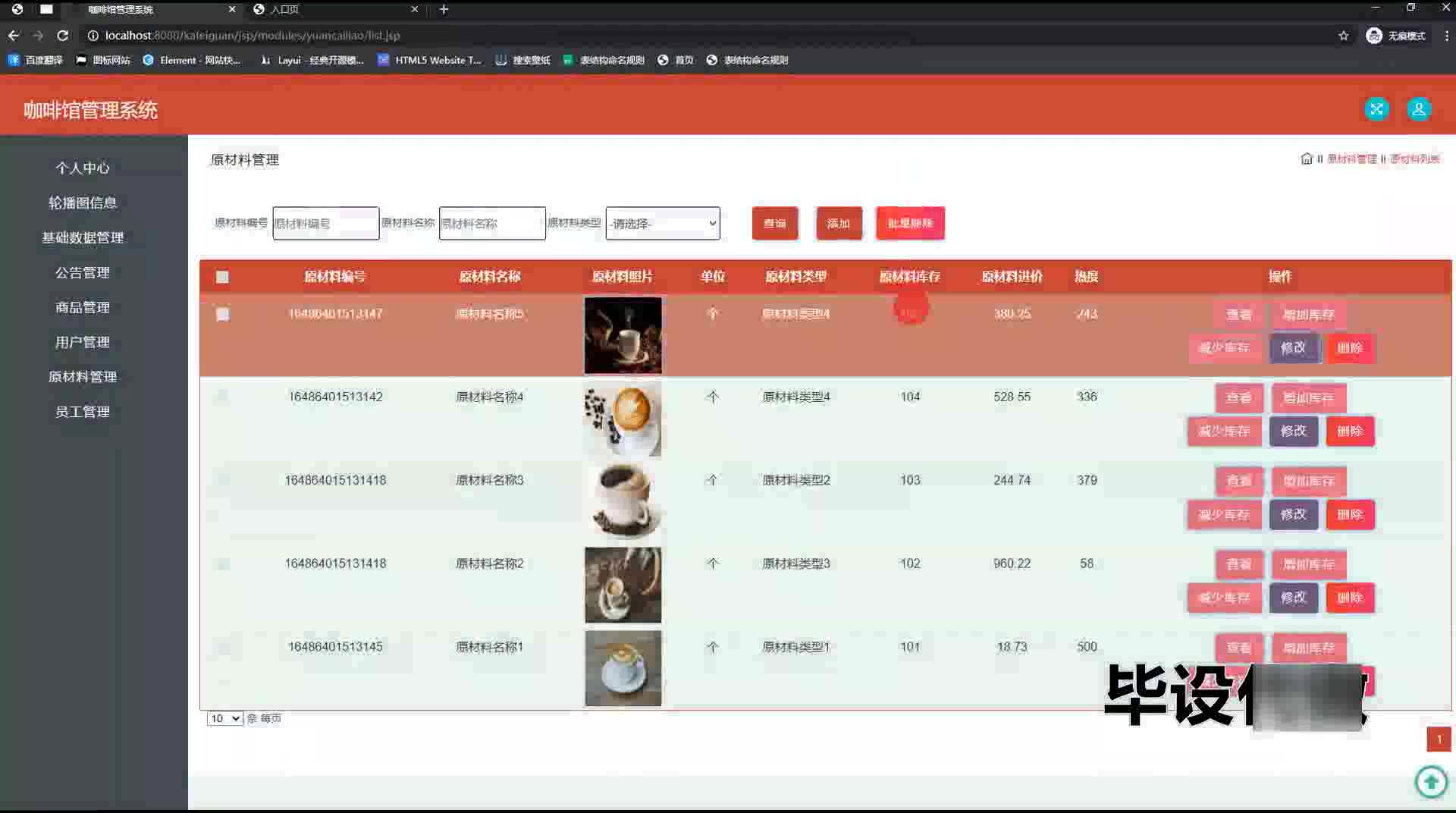Screen dimensions: 1456x813
Task: Open the browser three-dot menu
Action: click(x=1446, y=36)
